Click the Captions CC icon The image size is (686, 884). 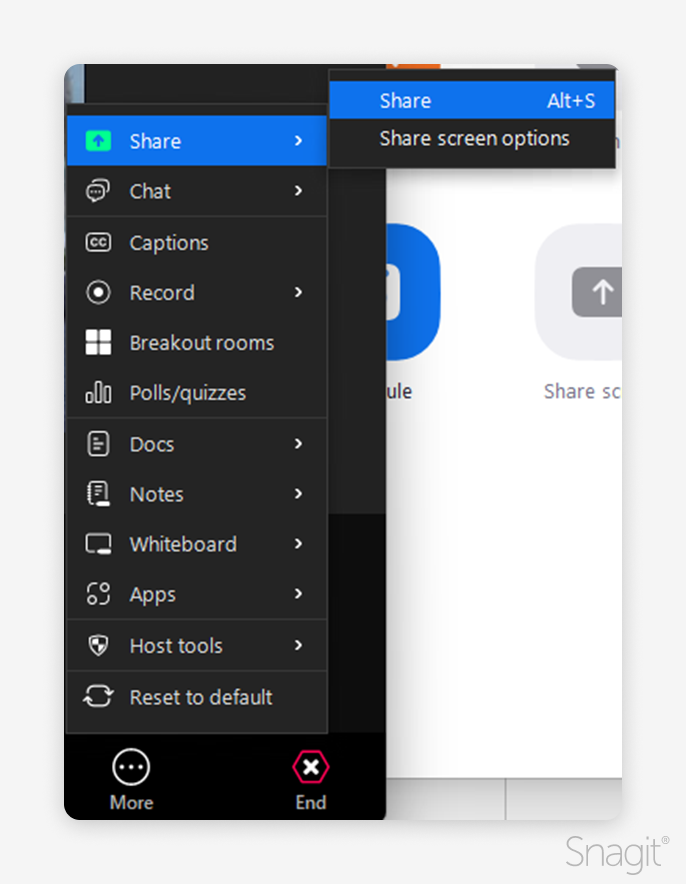(98, 243)
